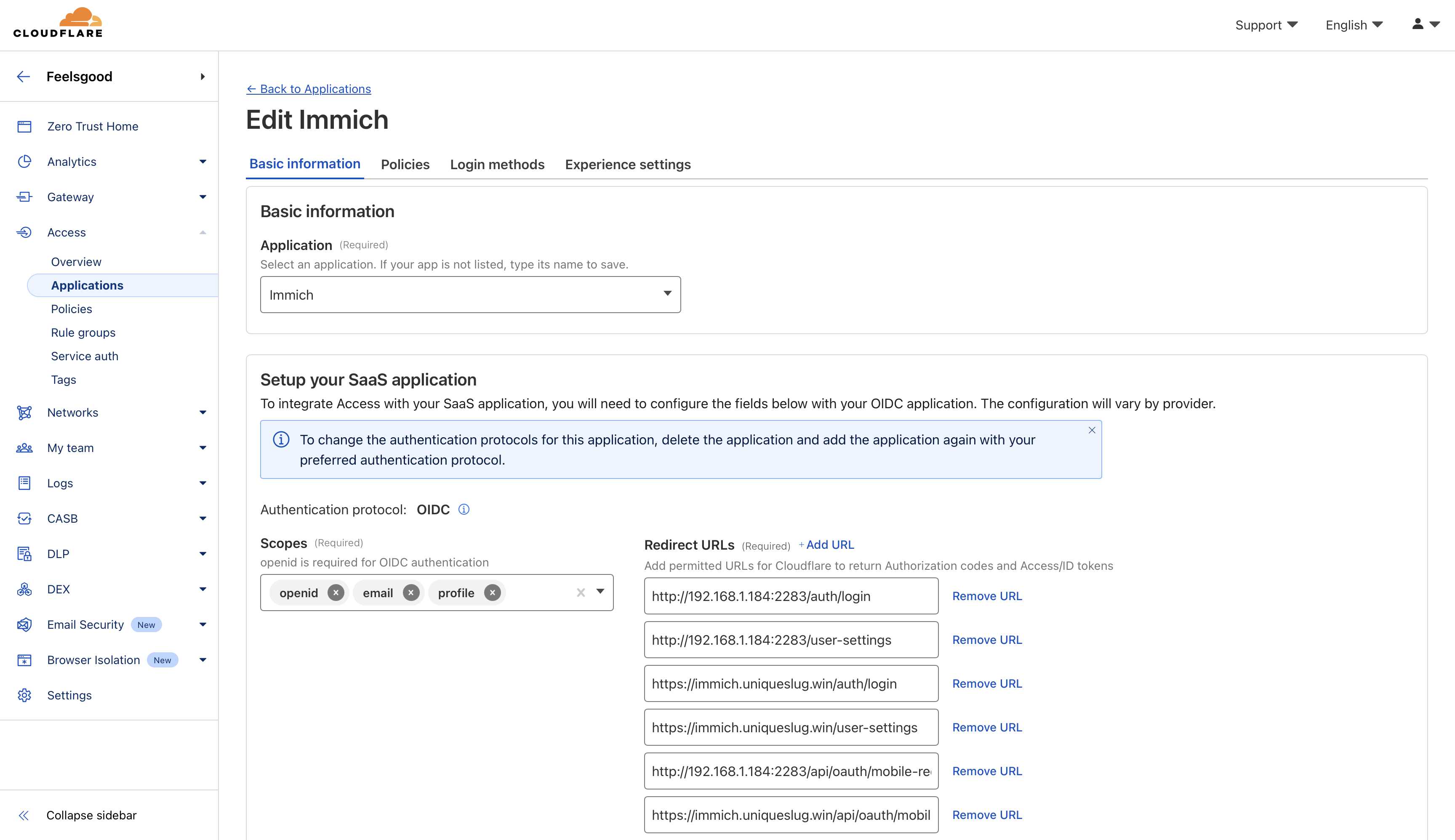Collapse the Access menu chevron
This screenshot has height=840, width=1455.
203,232
